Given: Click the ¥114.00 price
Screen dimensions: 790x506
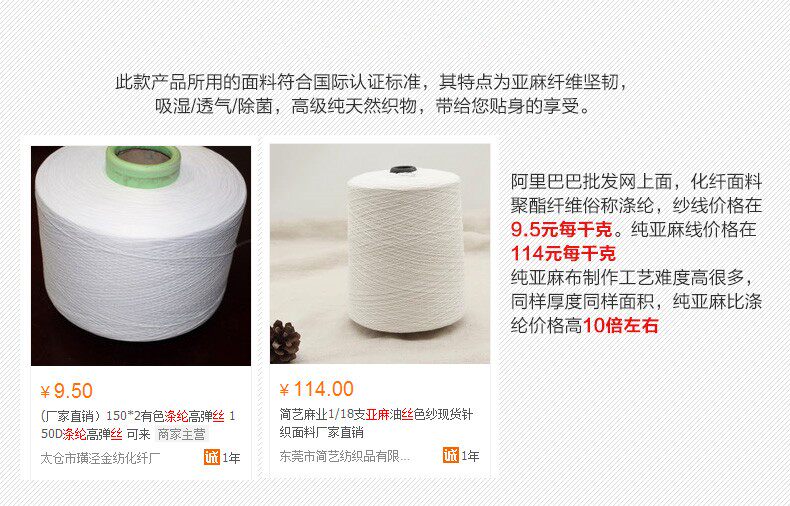Looking at the screenshot, I should pos(317,389).
